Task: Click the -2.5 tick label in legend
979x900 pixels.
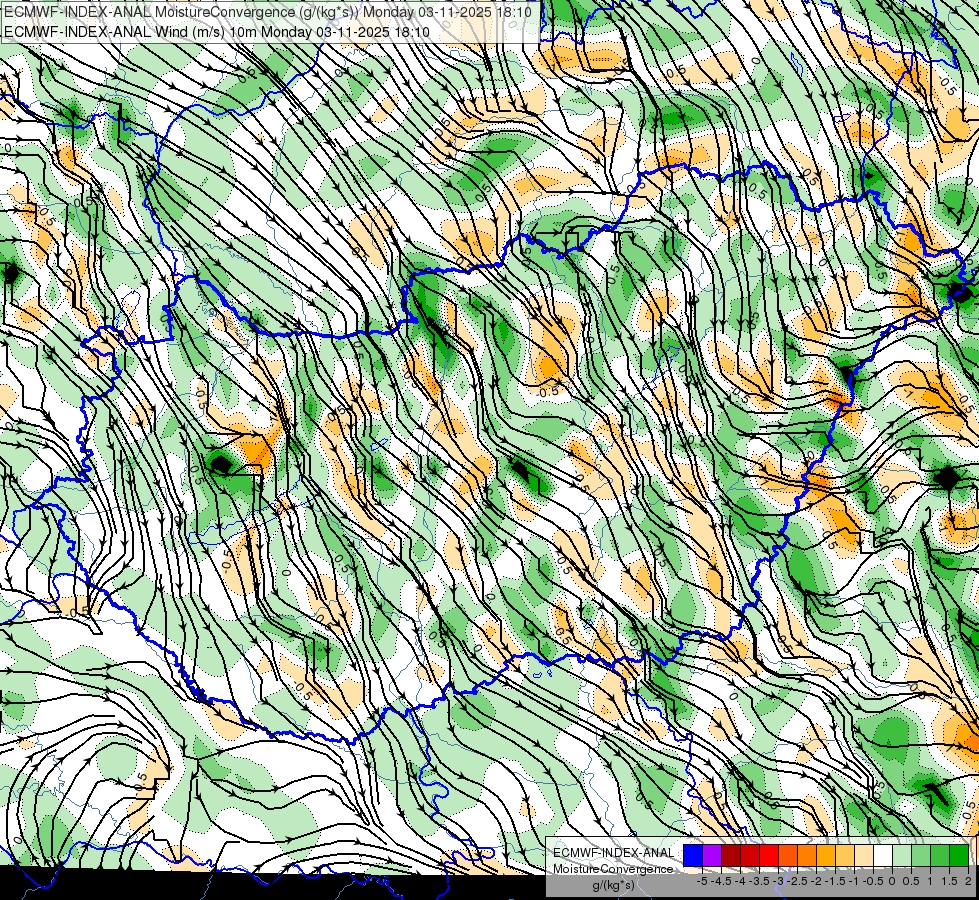Action: [x=797, y=881]
